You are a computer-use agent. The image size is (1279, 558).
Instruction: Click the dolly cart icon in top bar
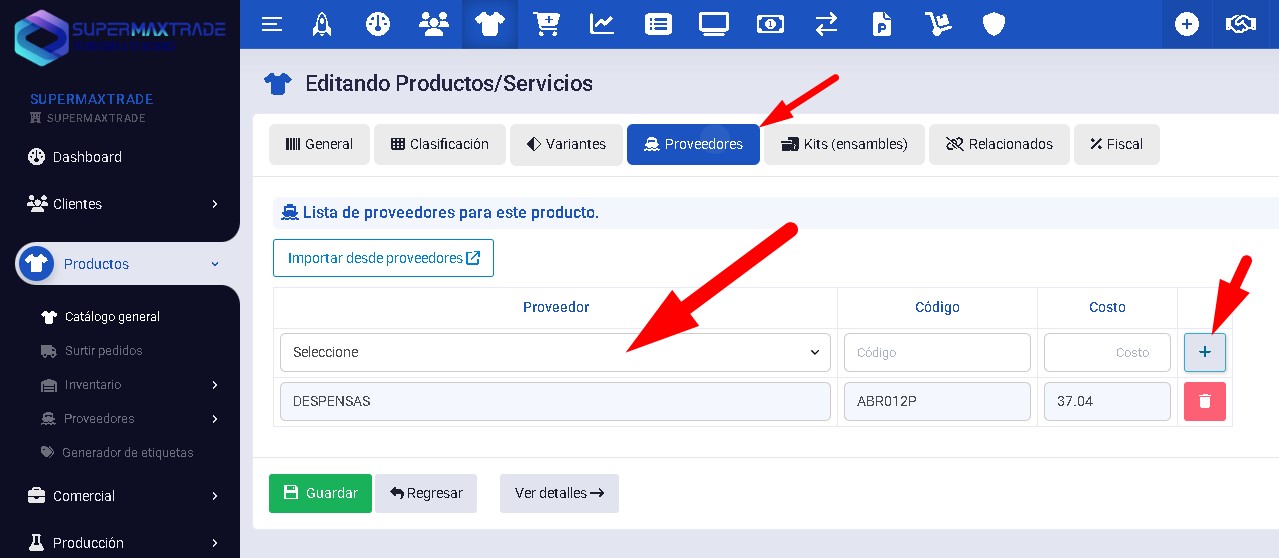click(938, 24)
